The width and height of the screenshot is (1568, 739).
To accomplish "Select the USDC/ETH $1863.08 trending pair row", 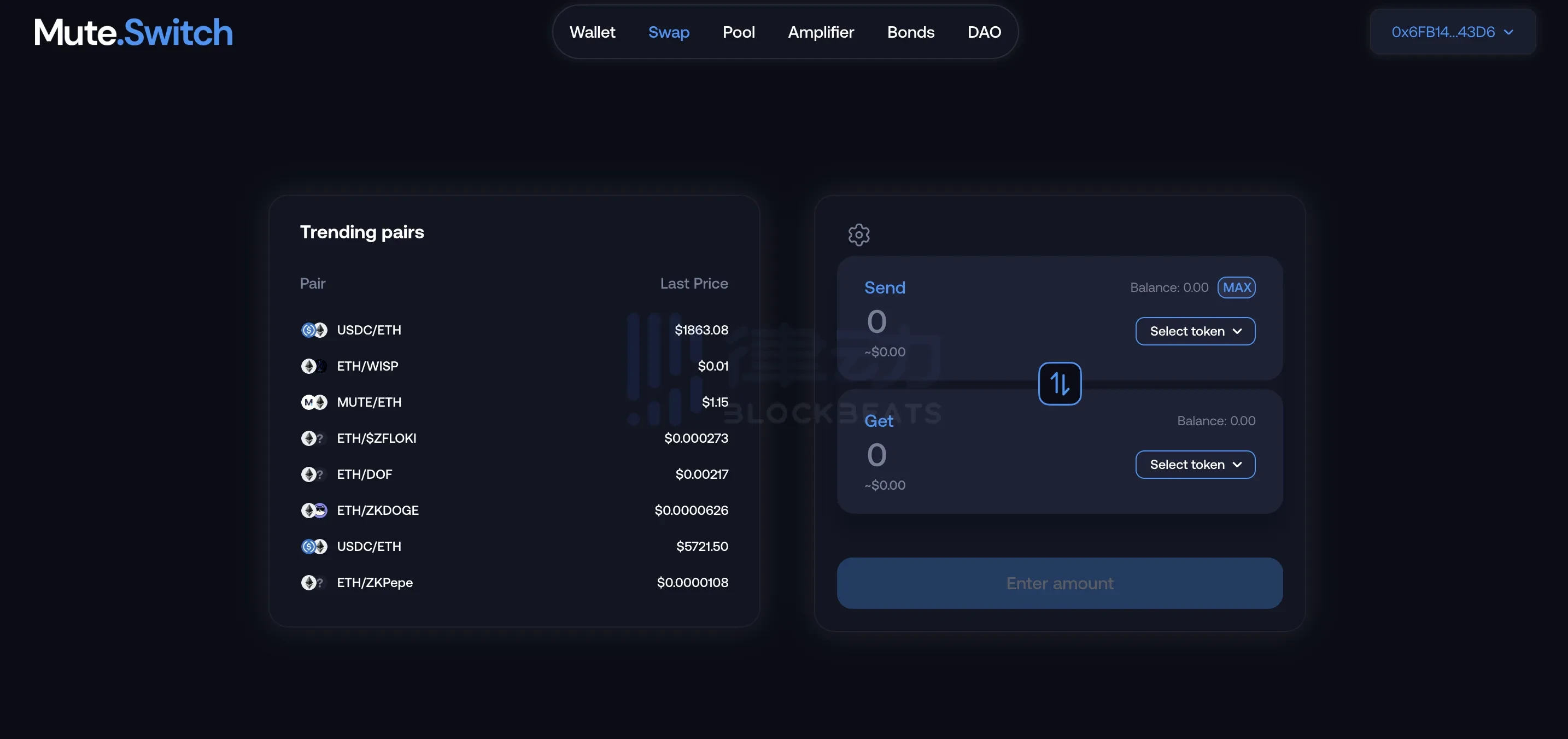I will tap(514, 330).
